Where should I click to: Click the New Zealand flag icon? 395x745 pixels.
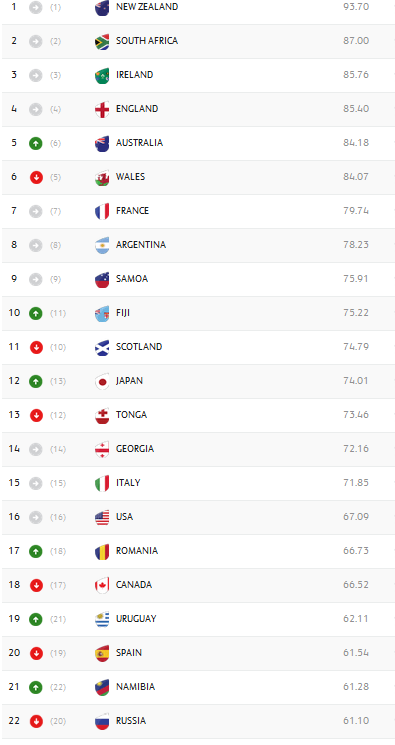(102, 8)
